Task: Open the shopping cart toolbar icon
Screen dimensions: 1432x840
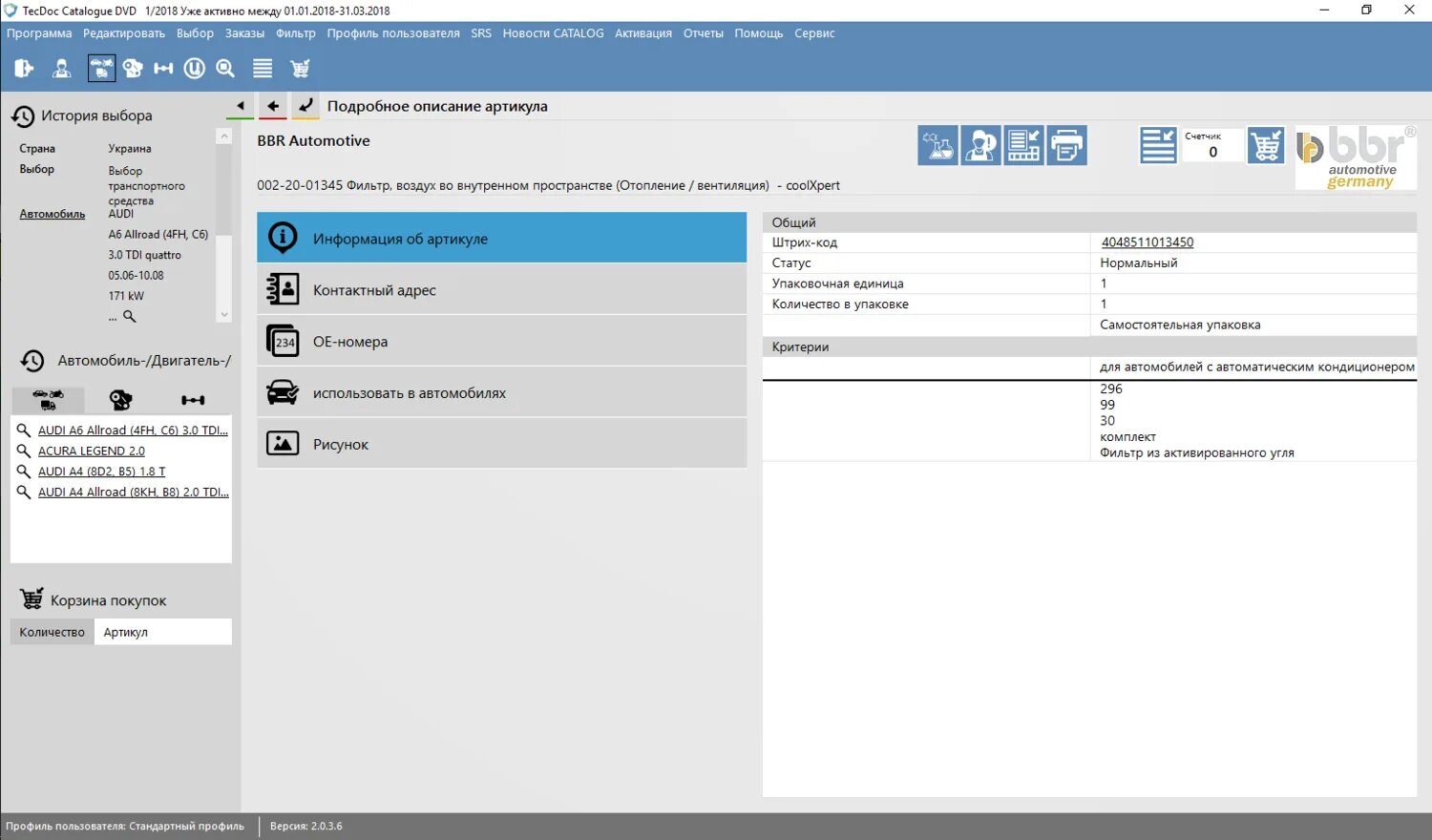Action: pos(300,69)
